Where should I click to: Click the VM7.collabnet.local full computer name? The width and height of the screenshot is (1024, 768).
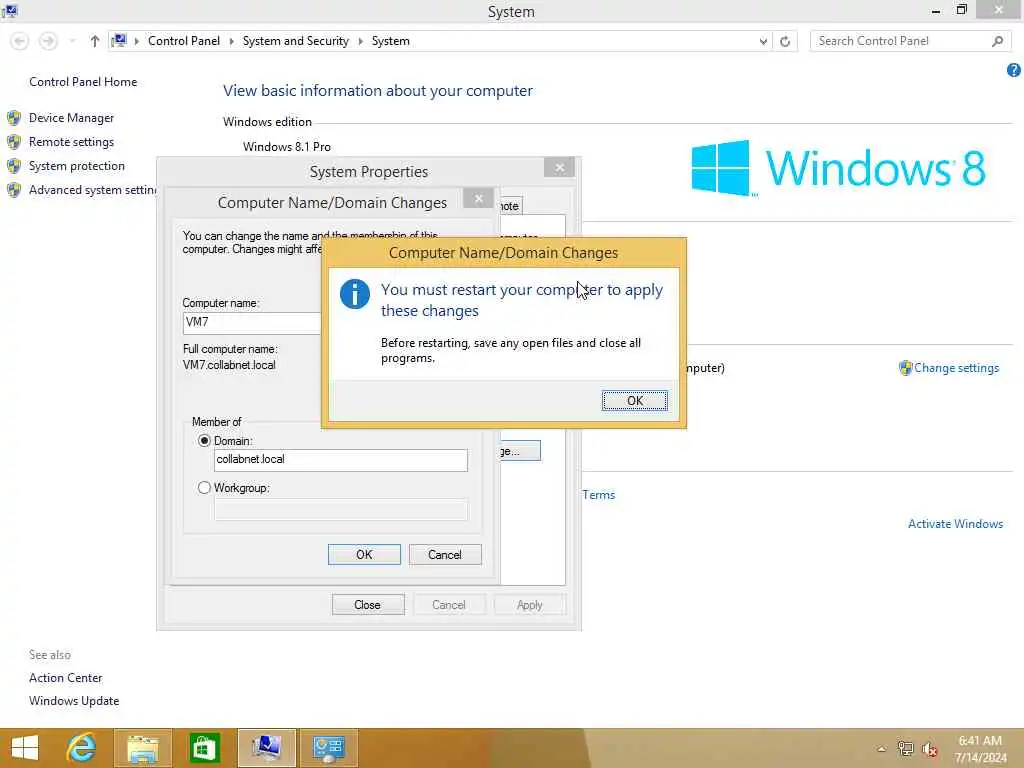[x=229, y=365]
